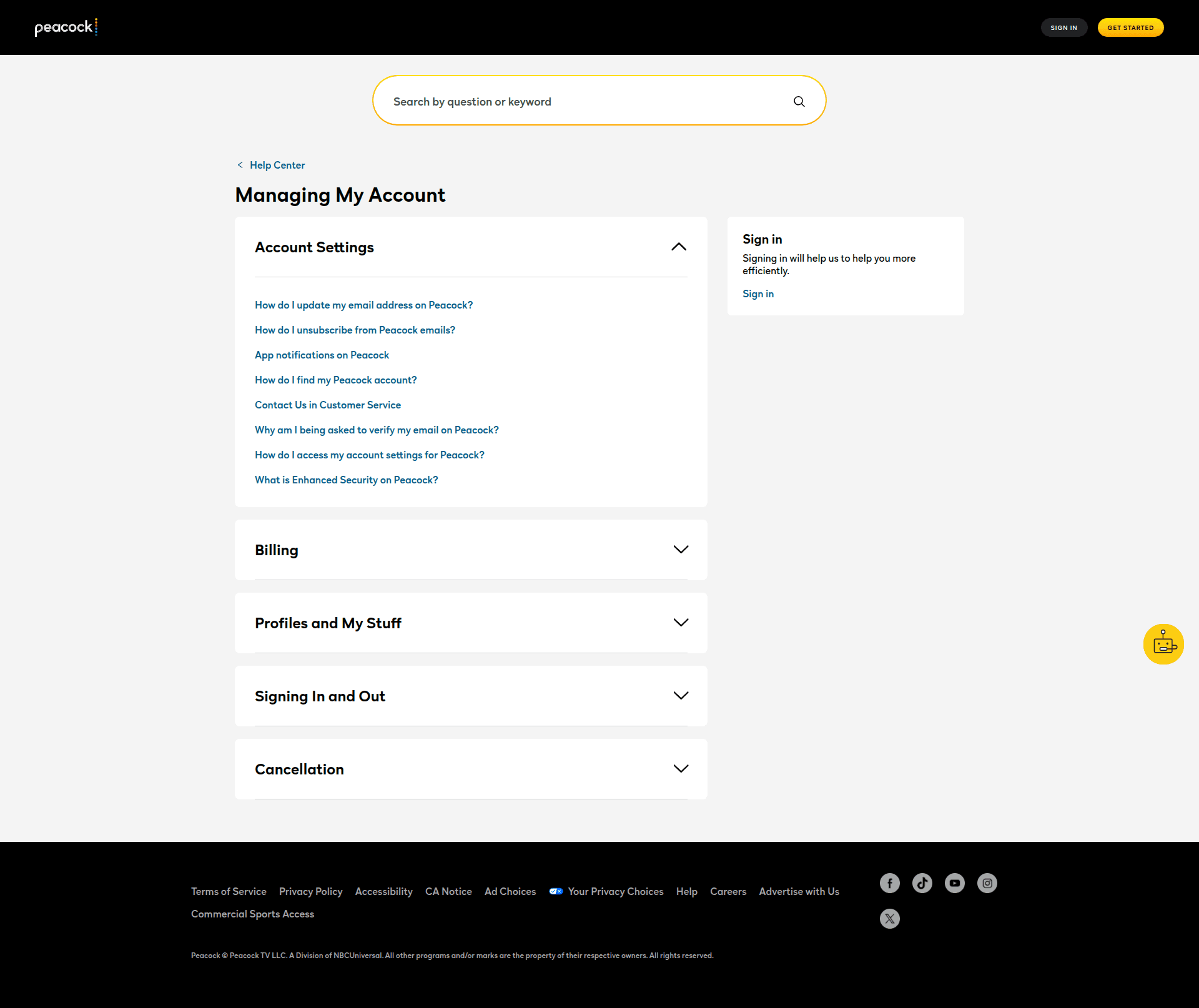Open Advertise with Us footer link
Screen dimensions: 1199x1008
pyautogui.click(x=799, y=891)
